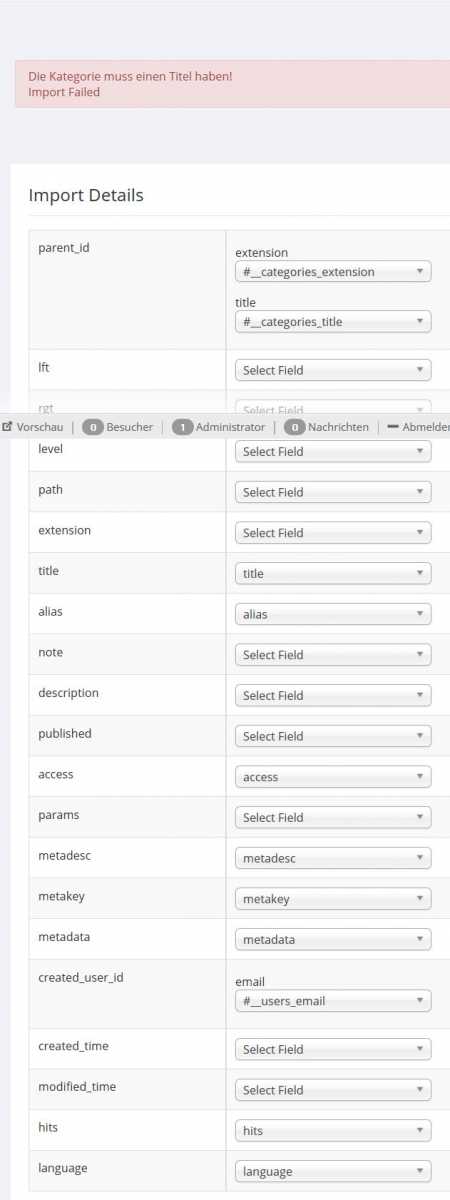Click the Abmelden minus icon

click(393, 427)
